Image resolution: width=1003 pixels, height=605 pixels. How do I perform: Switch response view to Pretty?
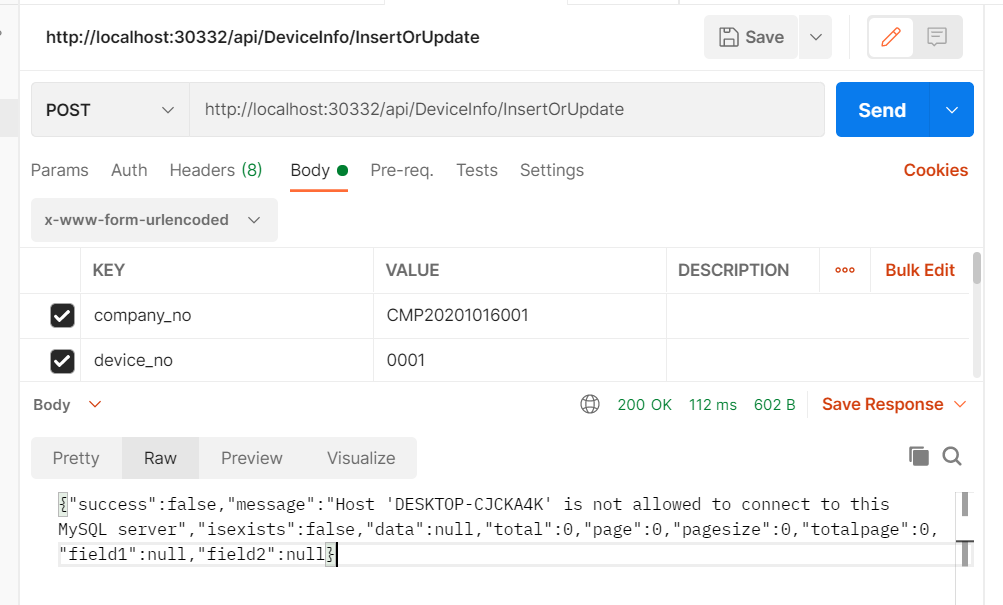(76, 458)
